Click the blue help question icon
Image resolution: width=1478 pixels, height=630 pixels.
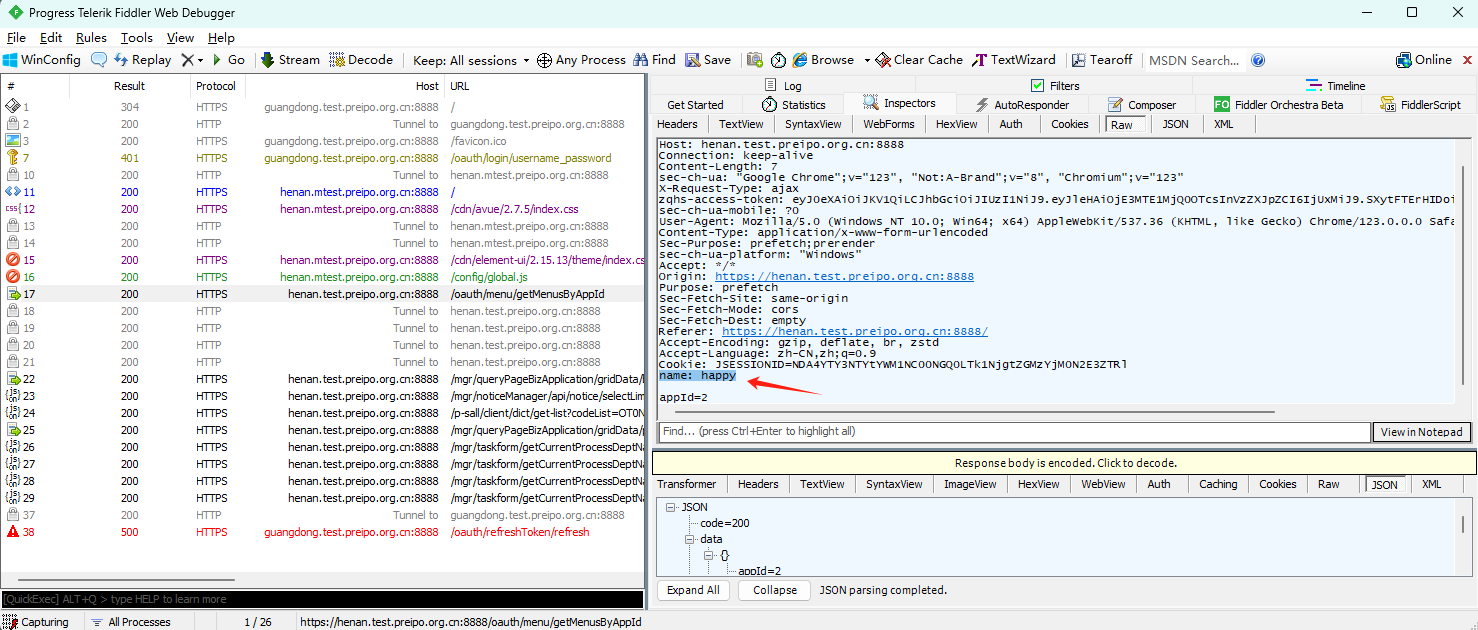[x=1258, y=60]
